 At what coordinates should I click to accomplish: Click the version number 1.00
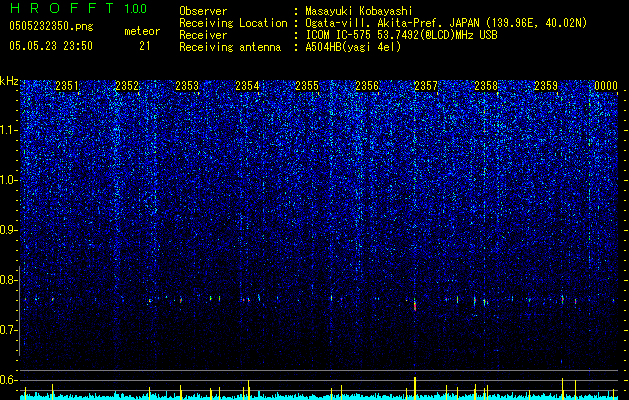coord(135,9)
